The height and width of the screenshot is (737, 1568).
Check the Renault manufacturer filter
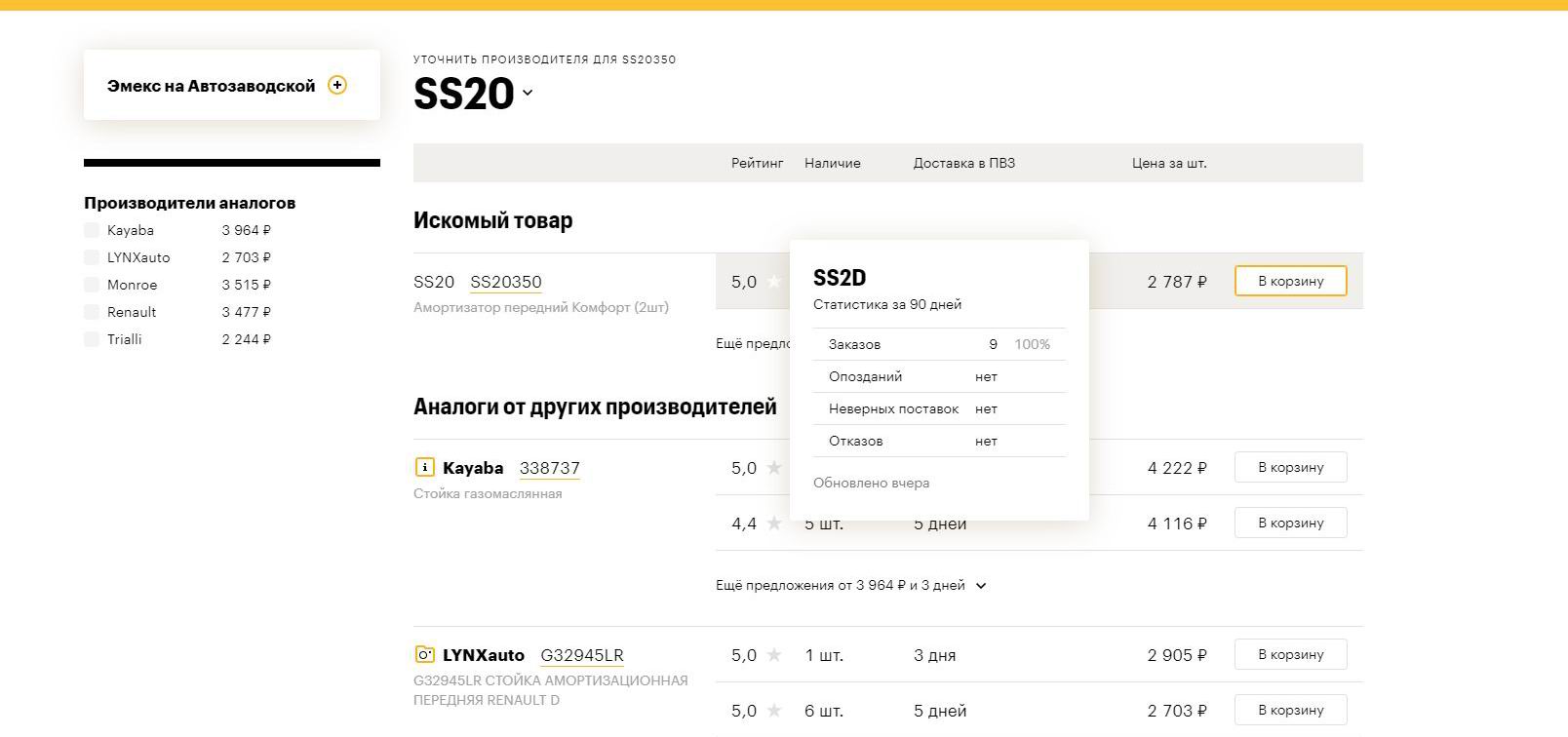pos(92,312)
